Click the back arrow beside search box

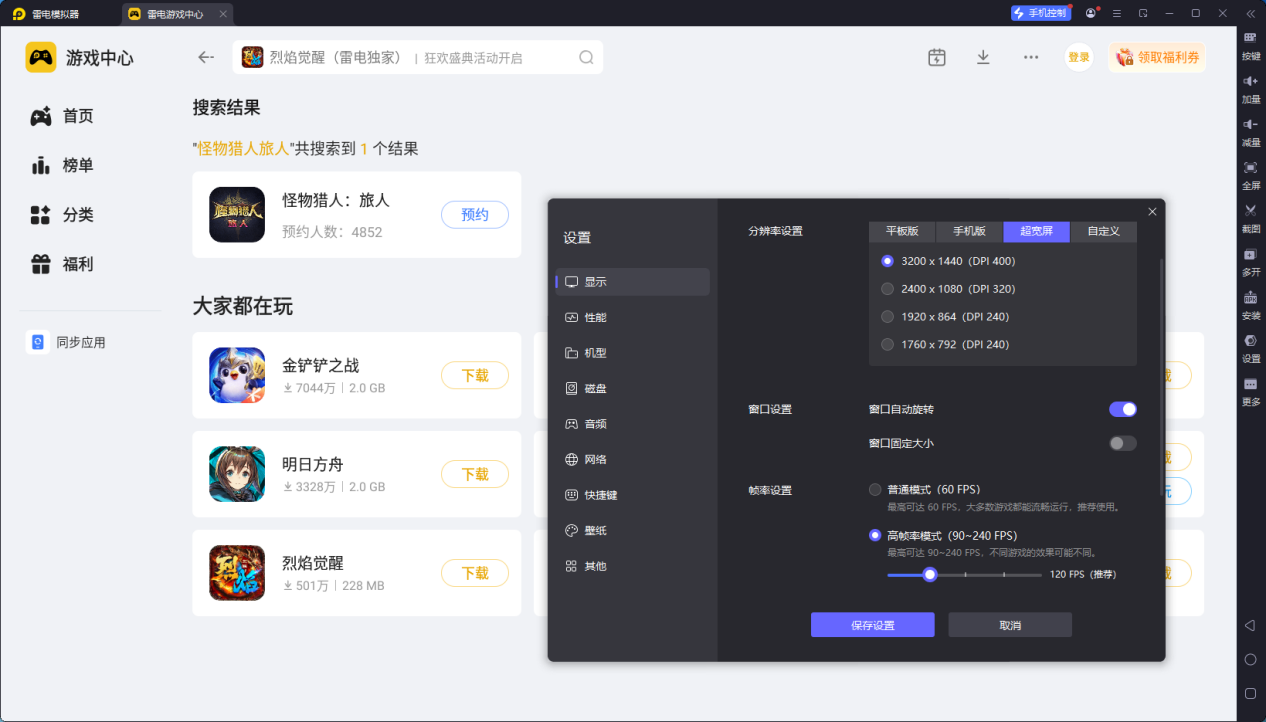click(206, 58)
